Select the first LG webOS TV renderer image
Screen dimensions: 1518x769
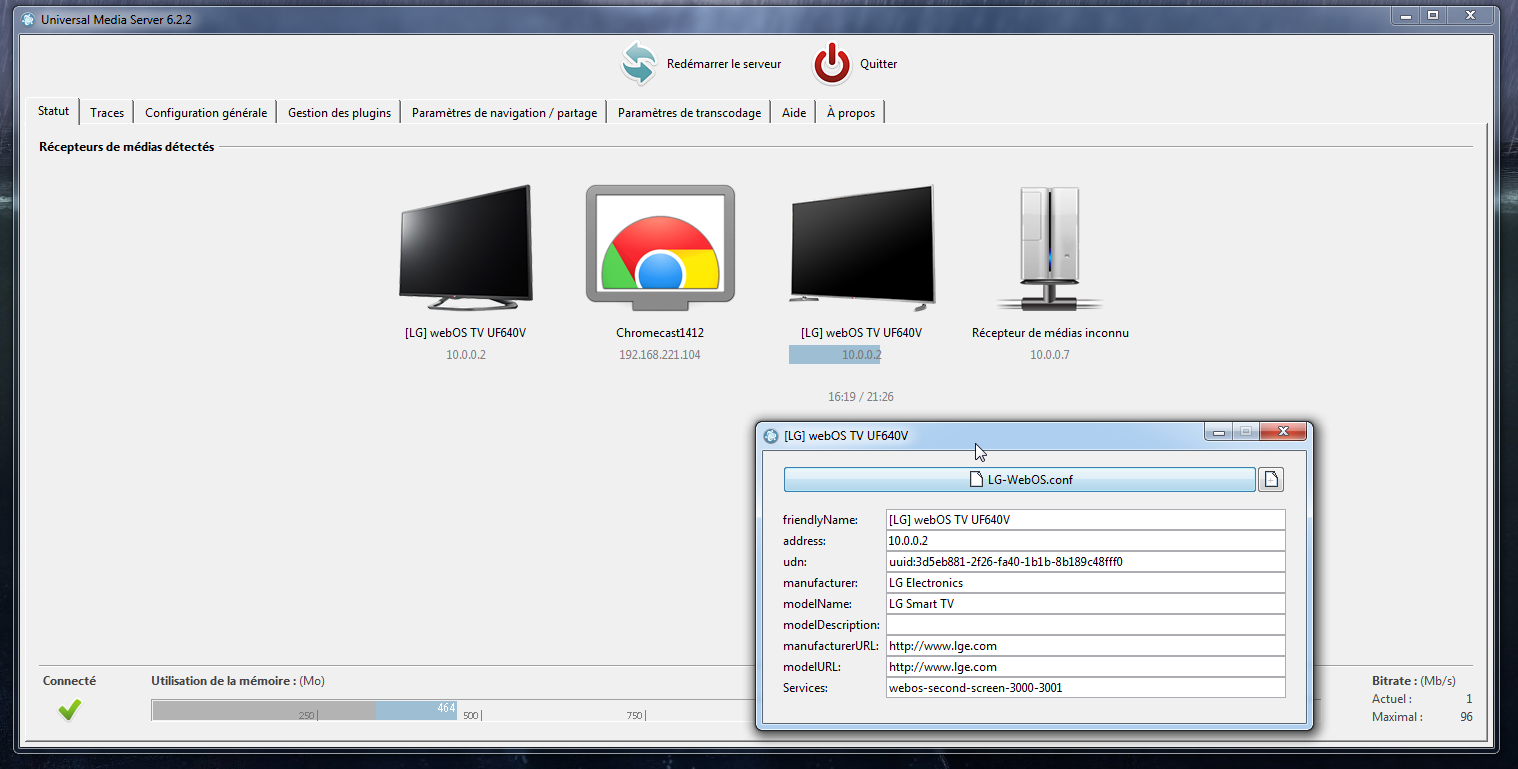click(465, 246)
